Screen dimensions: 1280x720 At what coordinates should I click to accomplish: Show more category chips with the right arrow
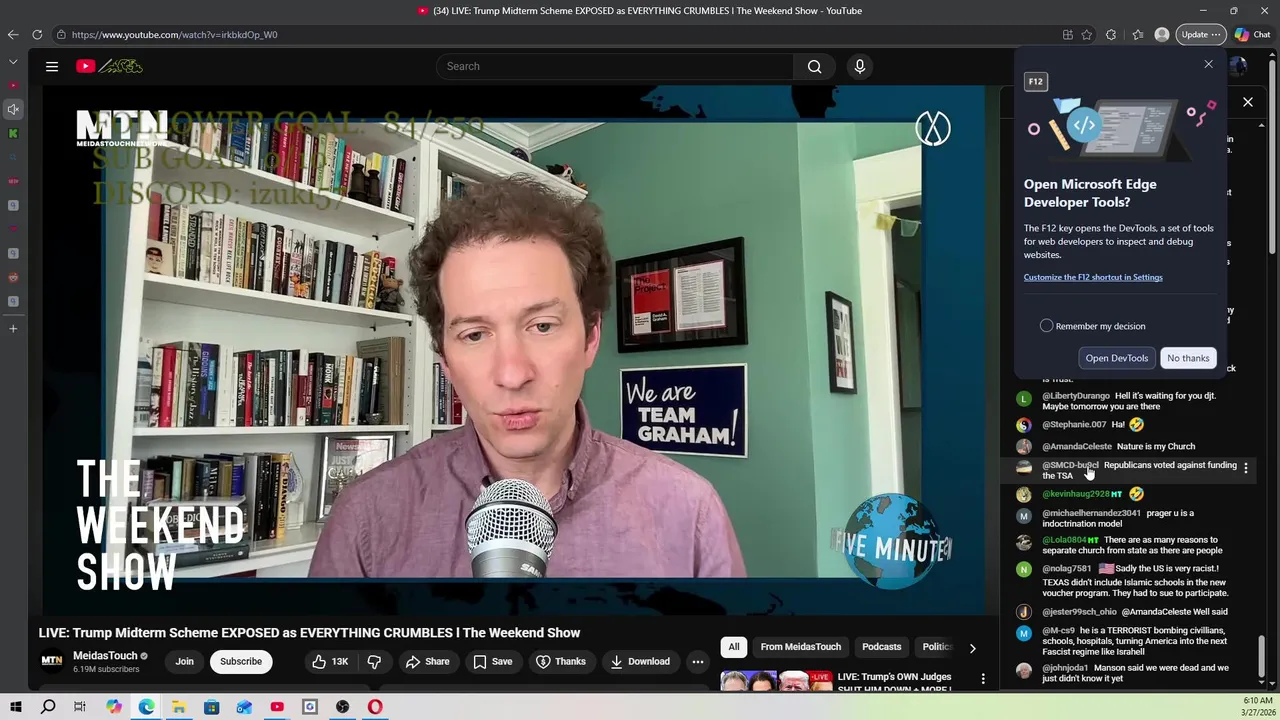click(x=972, y=648)
